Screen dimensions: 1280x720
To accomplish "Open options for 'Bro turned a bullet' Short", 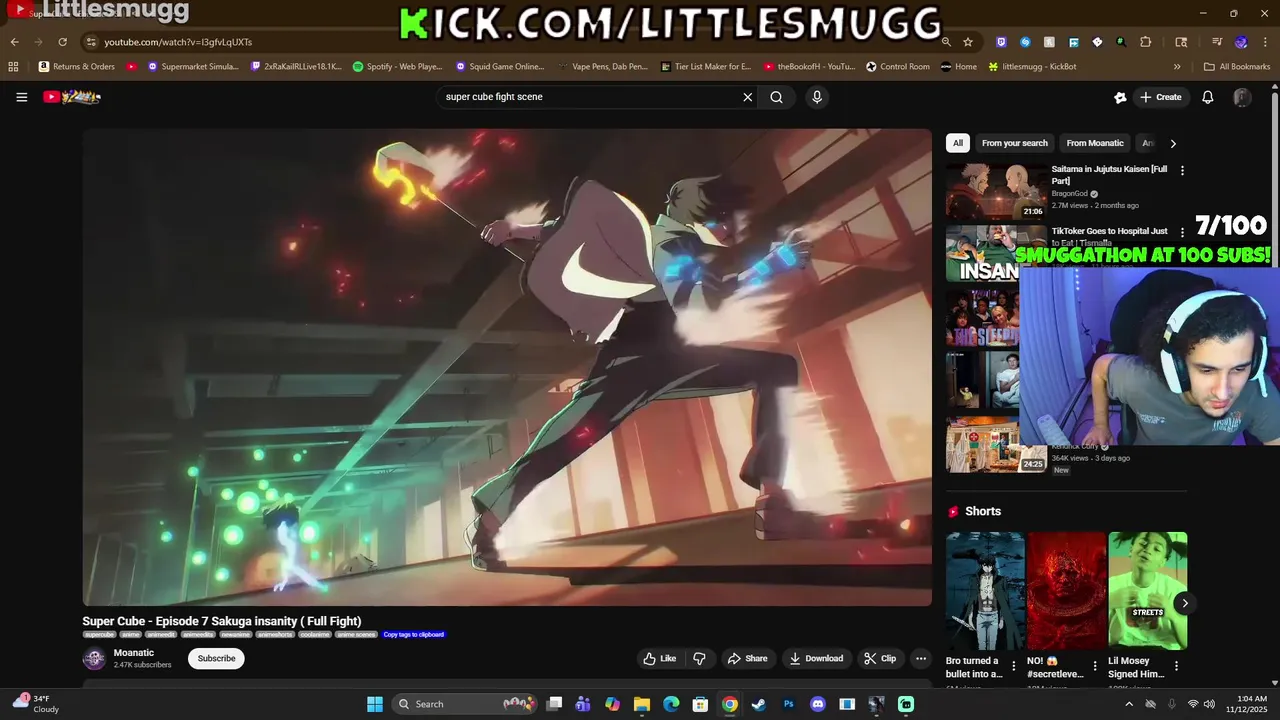I will [1013, 665].
